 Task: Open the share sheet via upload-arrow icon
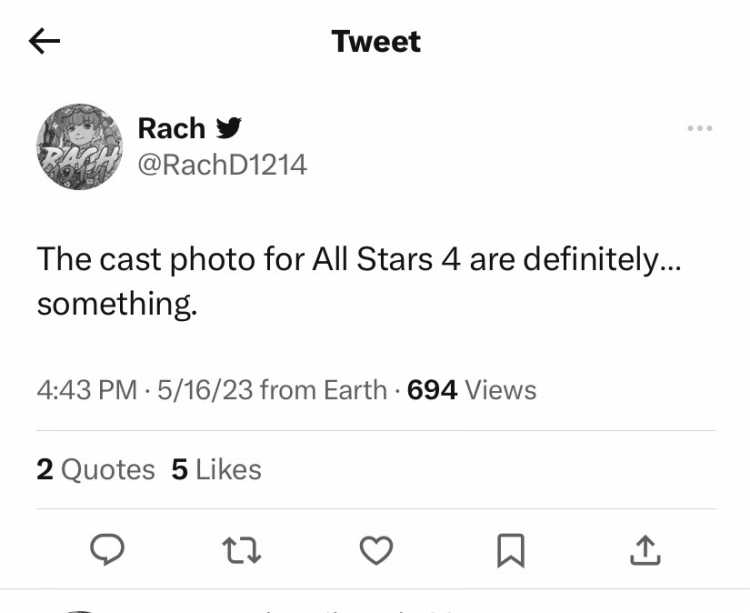pos(645,550)
